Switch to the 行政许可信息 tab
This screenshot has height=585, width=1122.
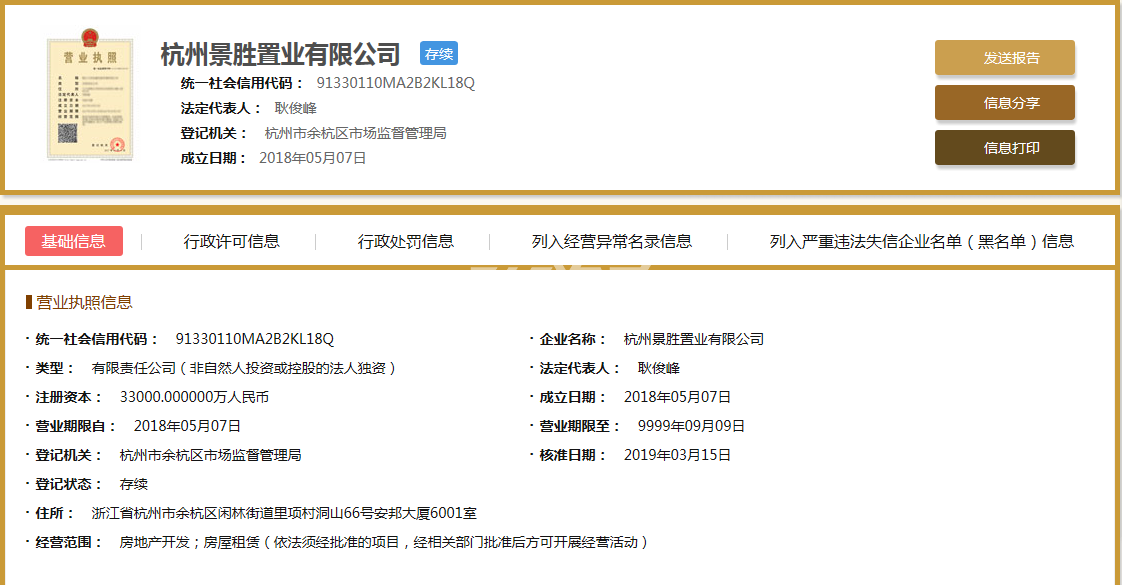(231, 242)
